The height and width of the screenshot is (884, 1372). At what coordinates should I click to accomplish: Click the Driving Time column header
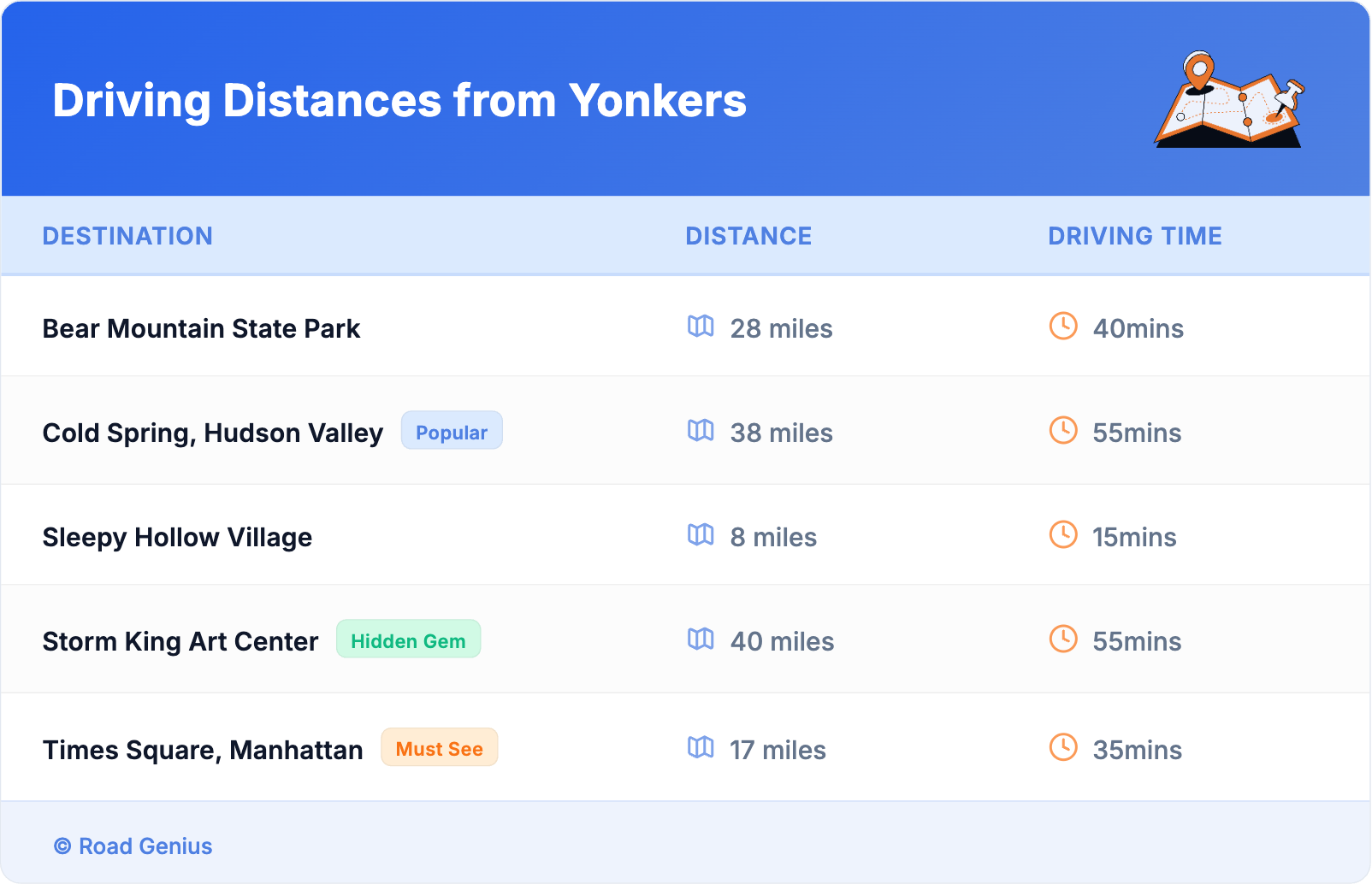pyautogui.click(x=1134, y=236)
